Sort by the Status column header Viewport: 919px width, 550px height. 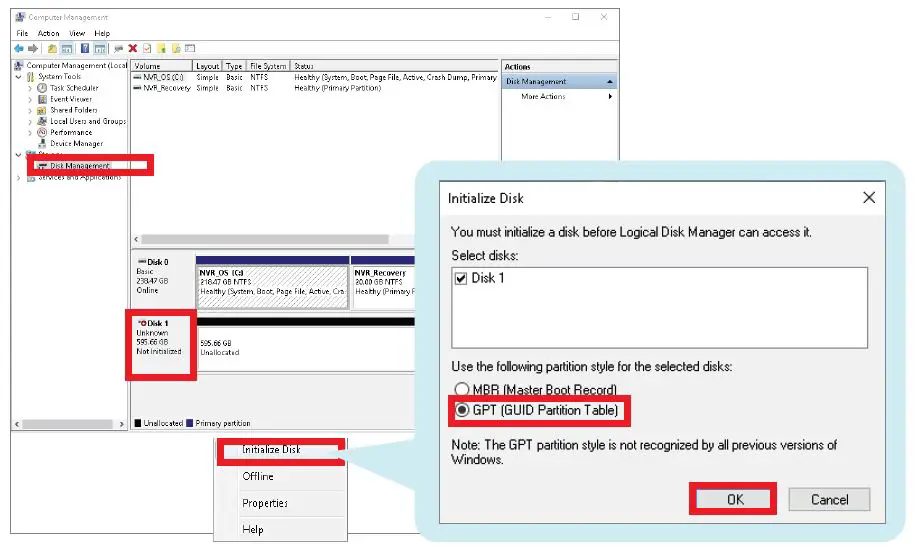394,66
